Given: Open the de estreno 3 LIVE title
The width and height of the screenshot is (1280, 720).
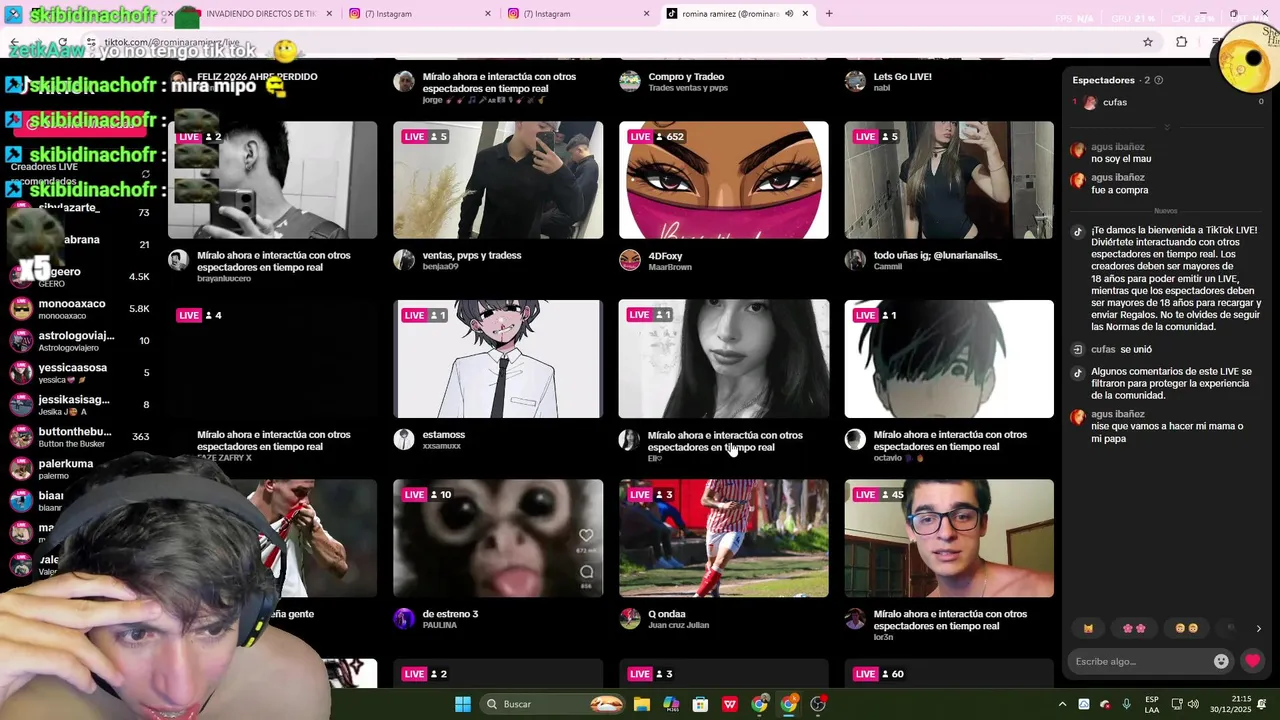Looking at the screenshot, I should (x=451, y=614).
